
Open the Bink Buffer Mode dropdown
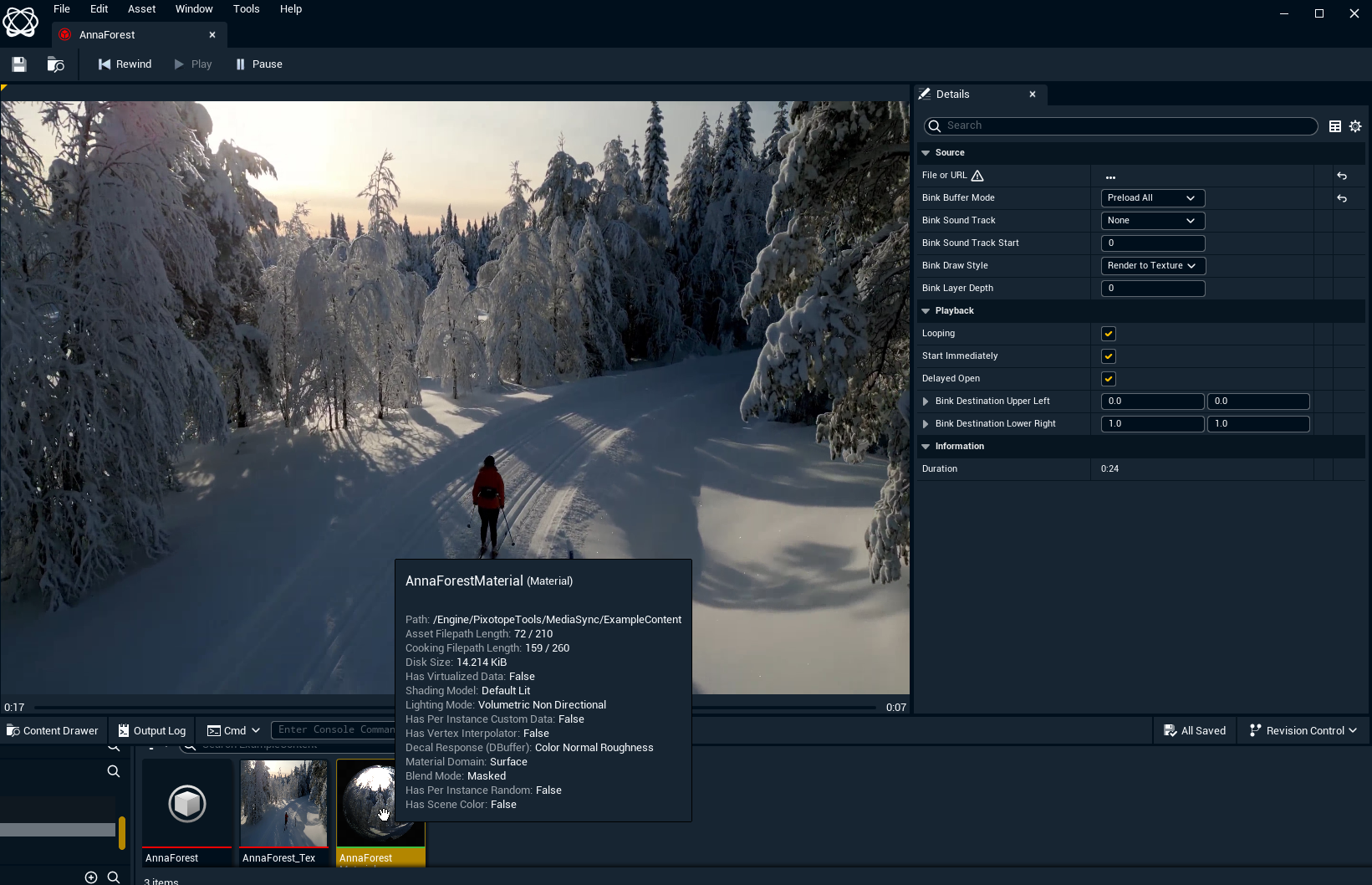[1153, 197]
